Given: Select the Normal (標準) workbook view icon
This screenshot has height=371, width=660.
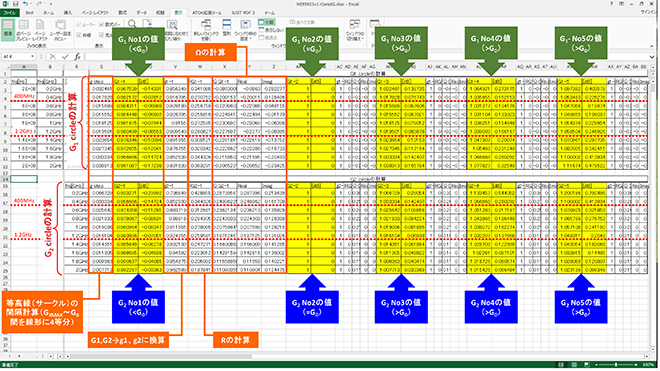Looking at the screenshot, I should point(8,29).
